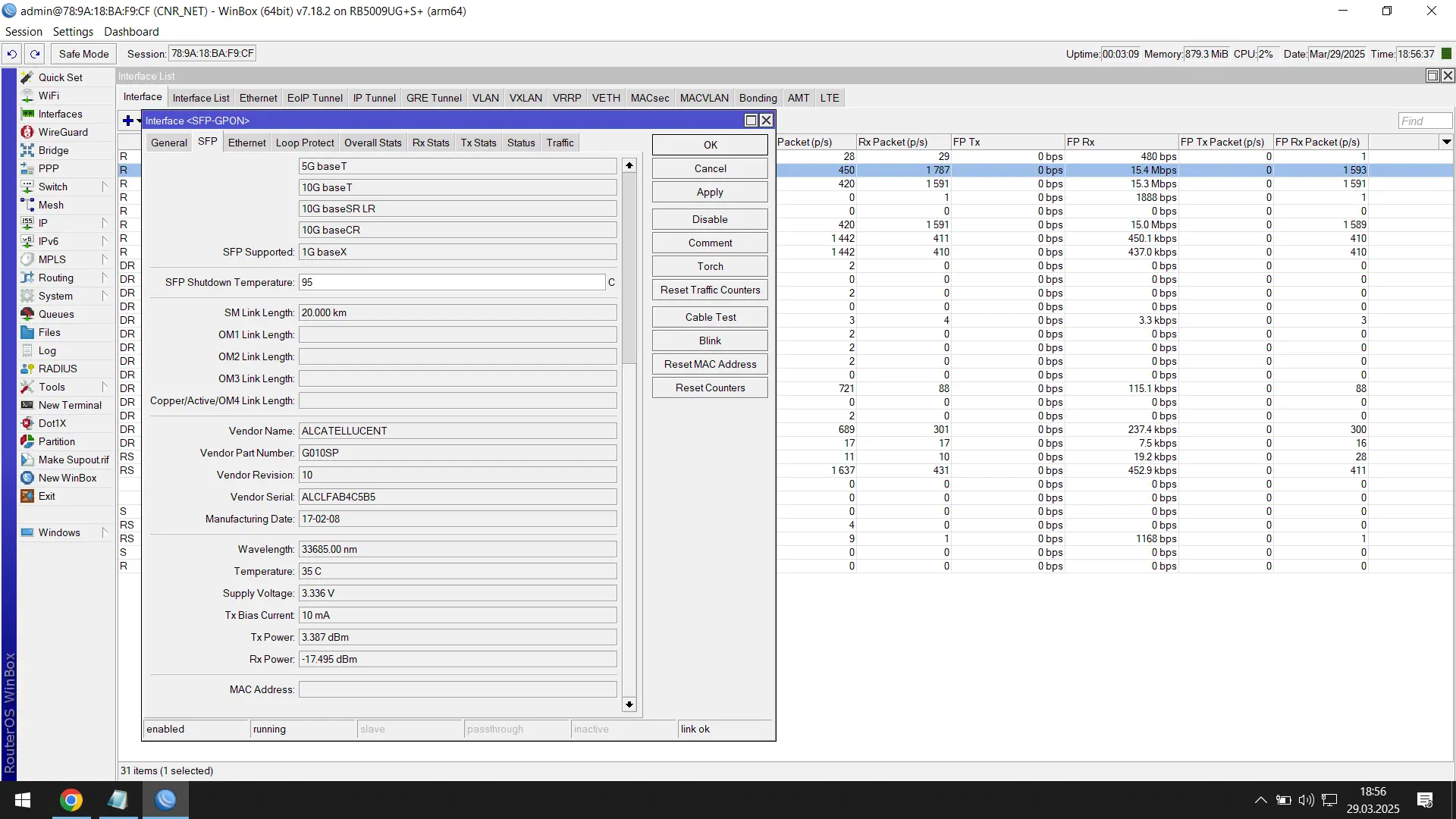Open the WiFi menu icon

(x=27, y=96)
